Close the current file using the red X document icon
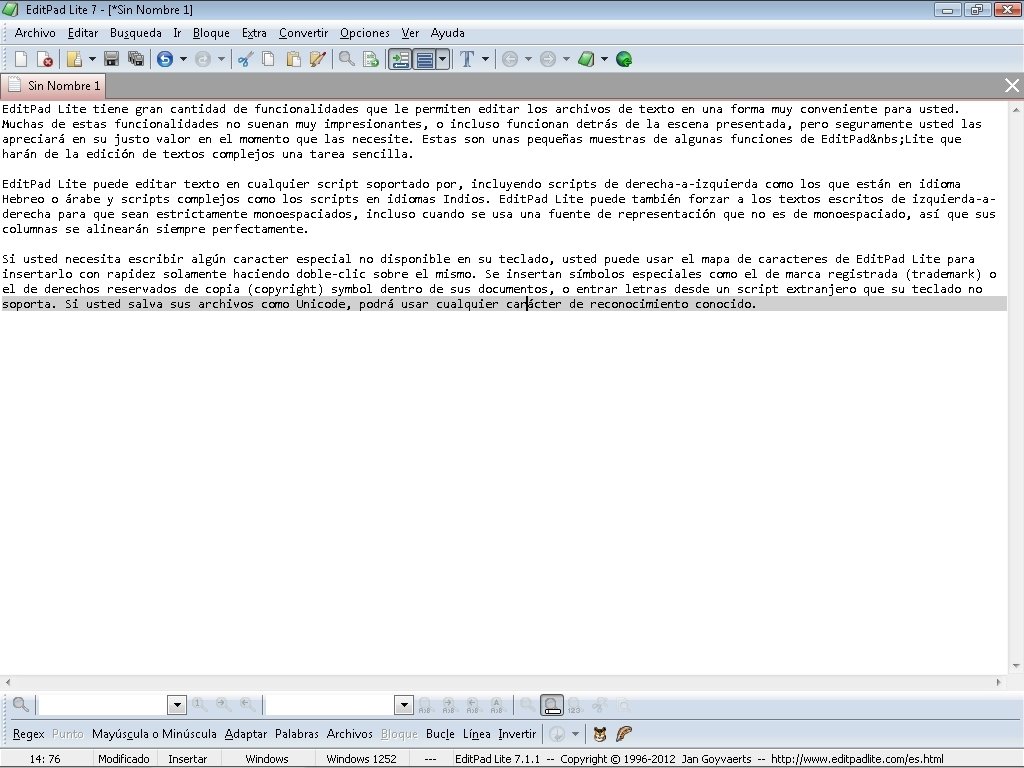The height and width of the screenshot is (768, 1024). tap(44, 59)
